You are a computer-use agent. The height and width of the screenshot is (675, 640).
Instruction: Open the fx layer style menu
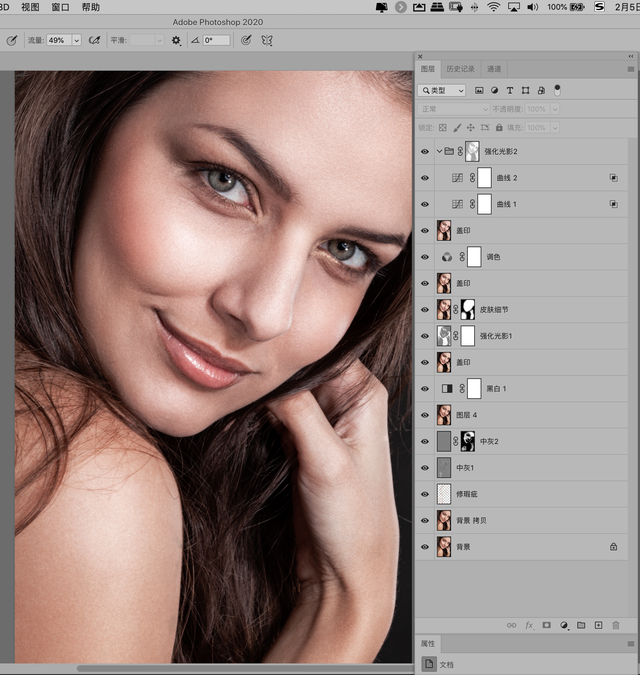tap(528, 625)
